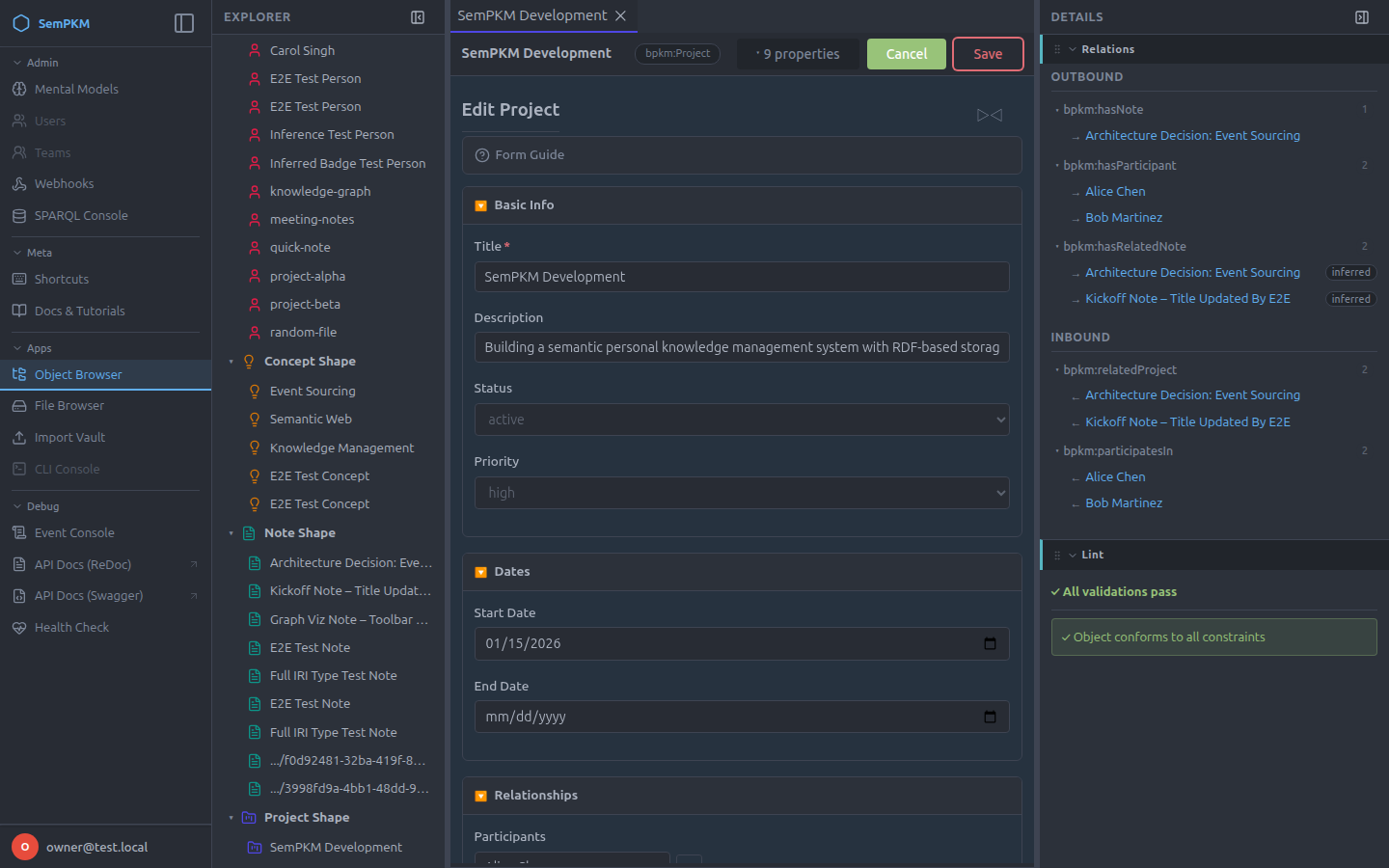Click the Webhooks icon

point(19,183)
